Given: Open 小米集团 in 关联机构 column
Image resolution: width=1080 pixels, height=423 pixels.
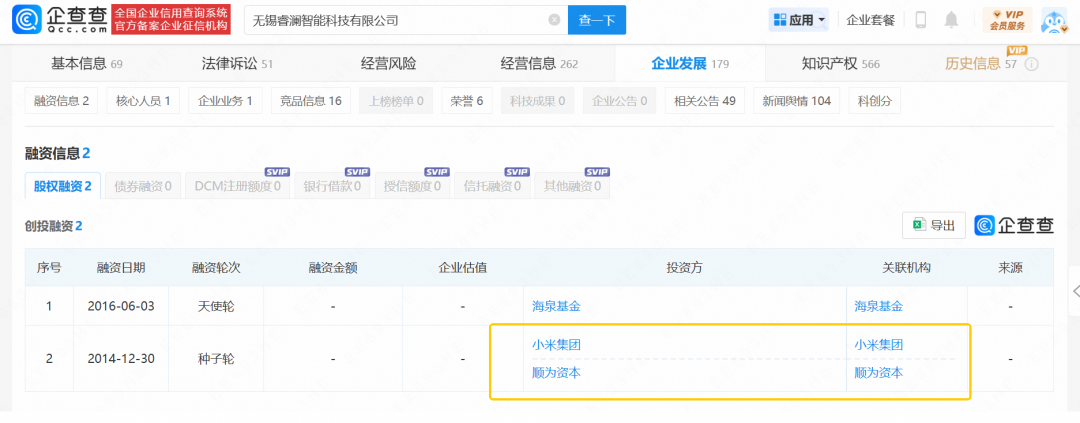Looking at the screenshot, I should 878,344.
